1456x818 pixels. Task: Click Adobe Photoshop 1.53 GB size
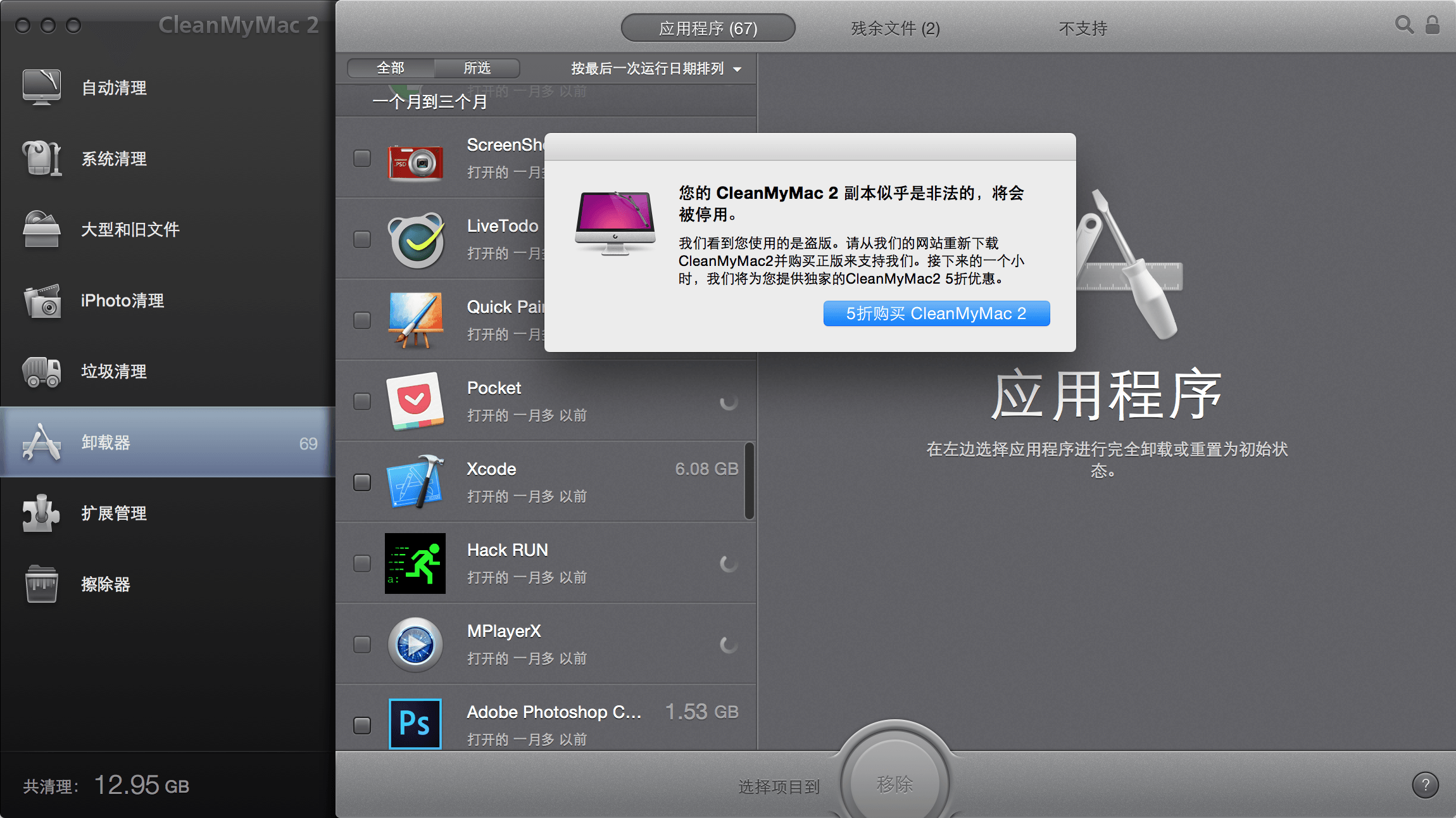701,712
